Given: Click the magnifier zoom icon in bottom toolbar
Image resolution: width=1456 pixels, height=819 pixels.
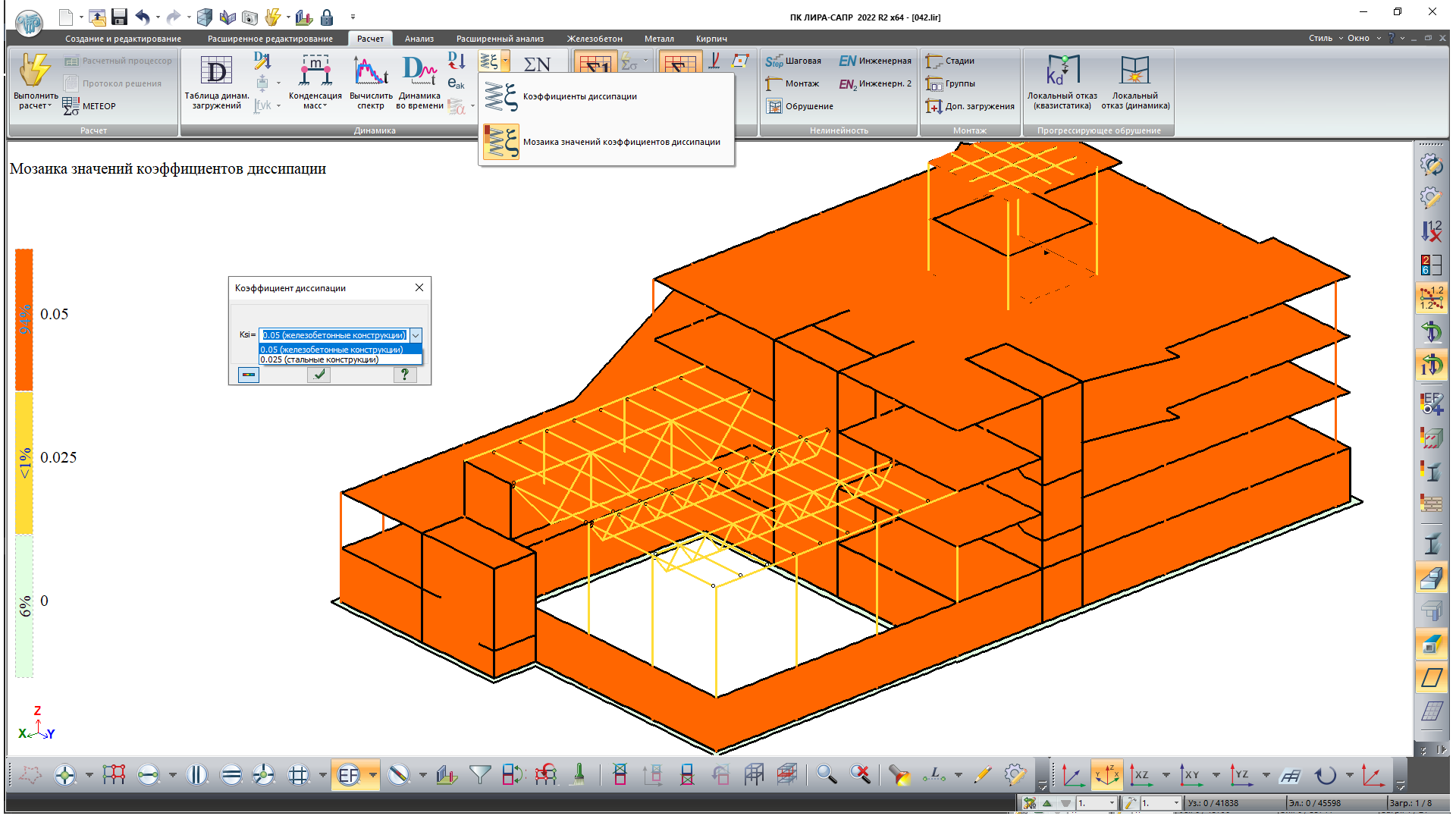Looking at the screenshot, I should pyautogui.click(x=826, y=775).
